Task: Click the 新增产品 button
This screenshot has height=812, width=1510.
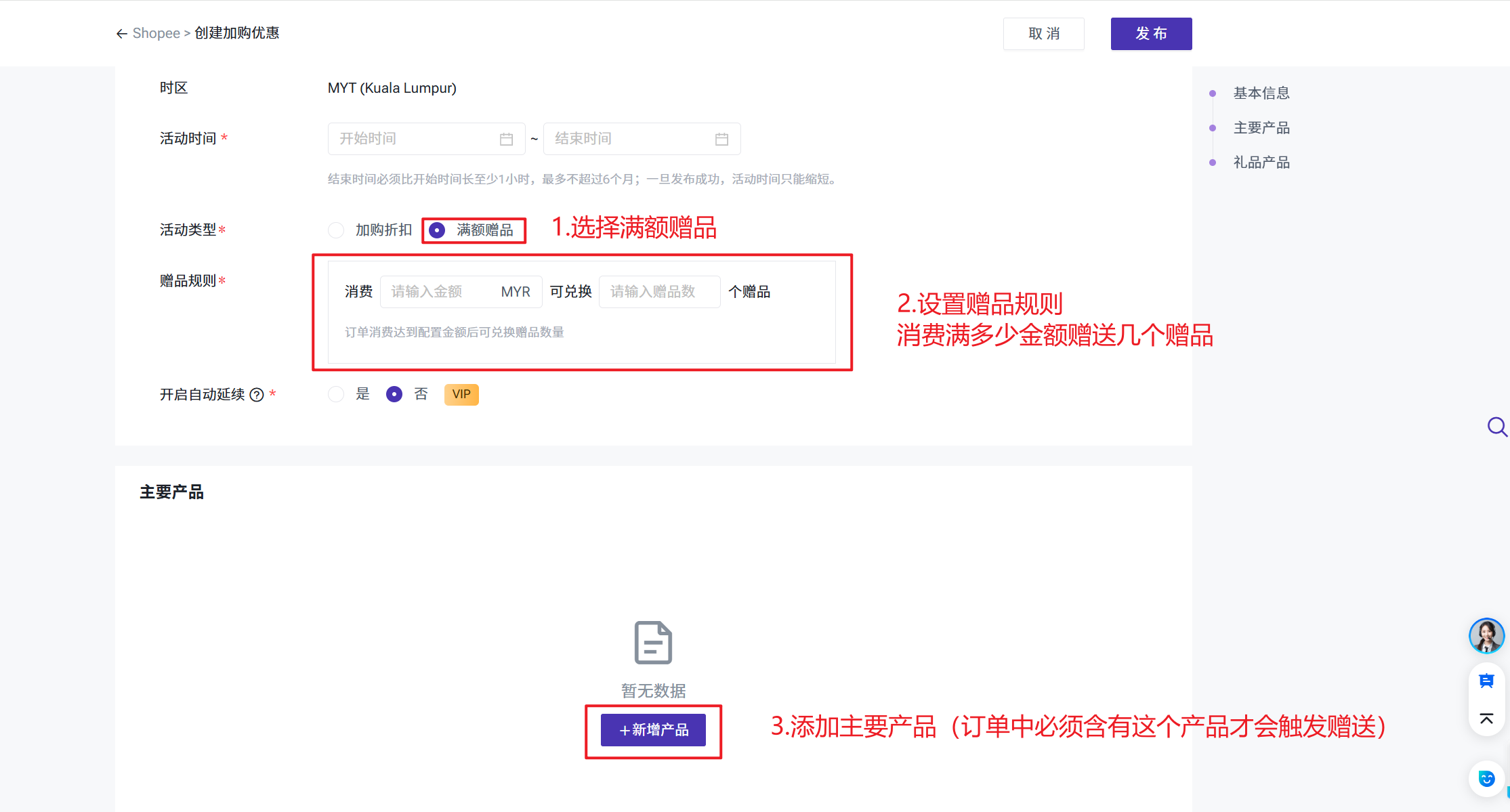Action: pos(653,730)
